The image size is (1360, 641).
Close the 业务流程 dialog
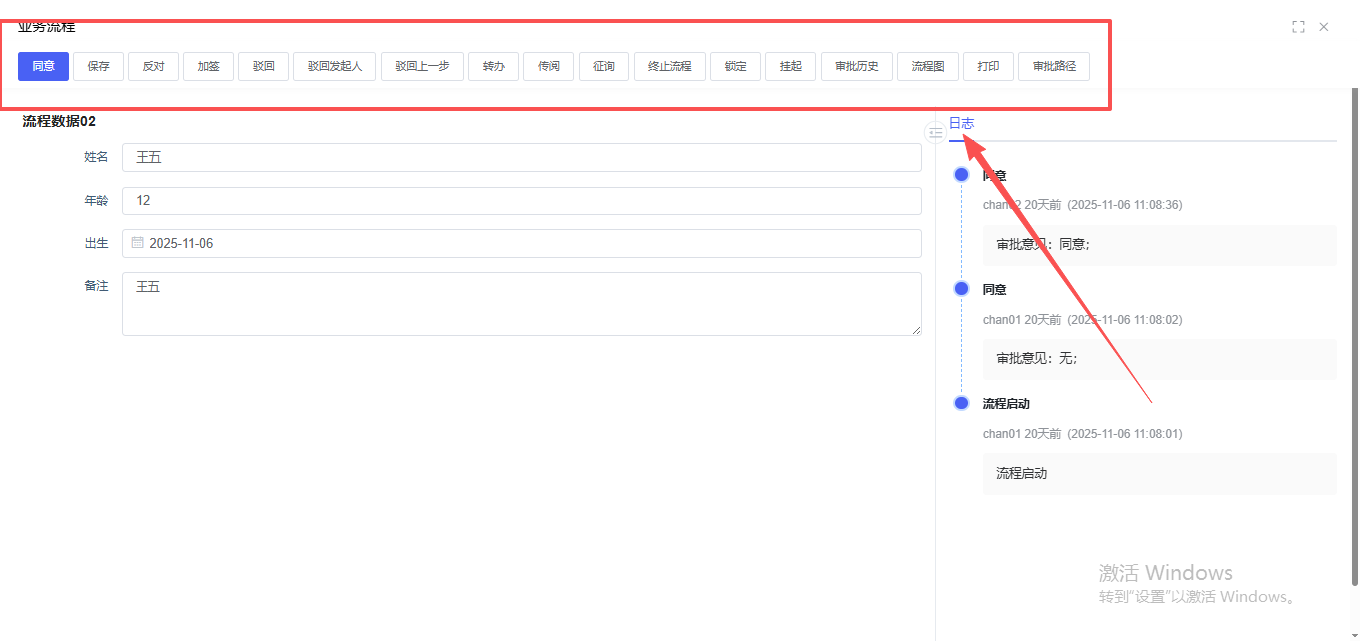tap(1324, 27)
